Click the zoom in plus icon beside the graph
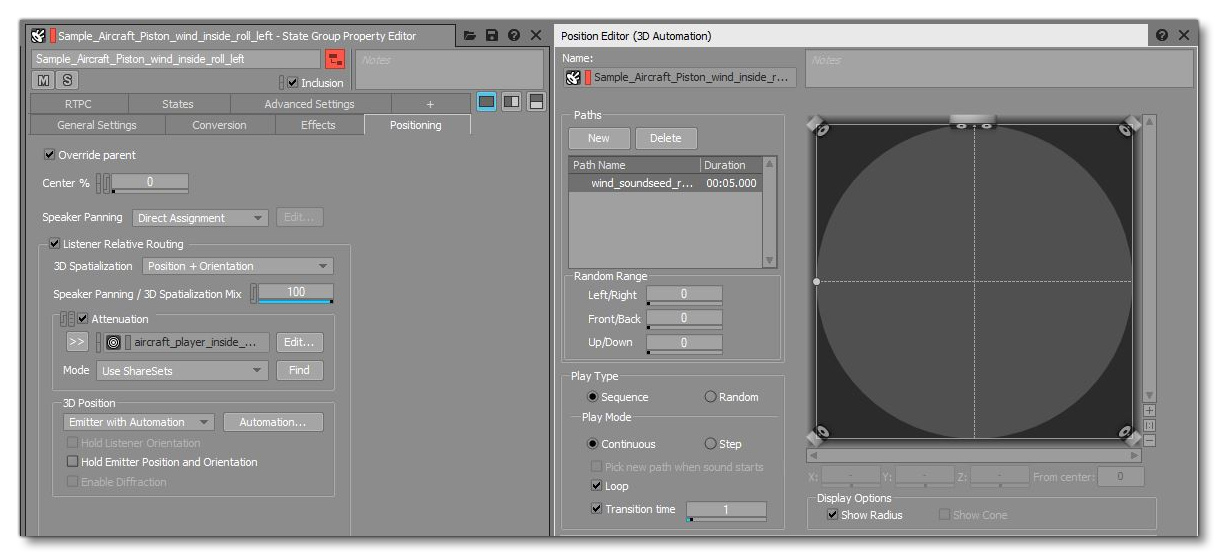This screenshot has height=556, width=1218. tap(1150, 410)
